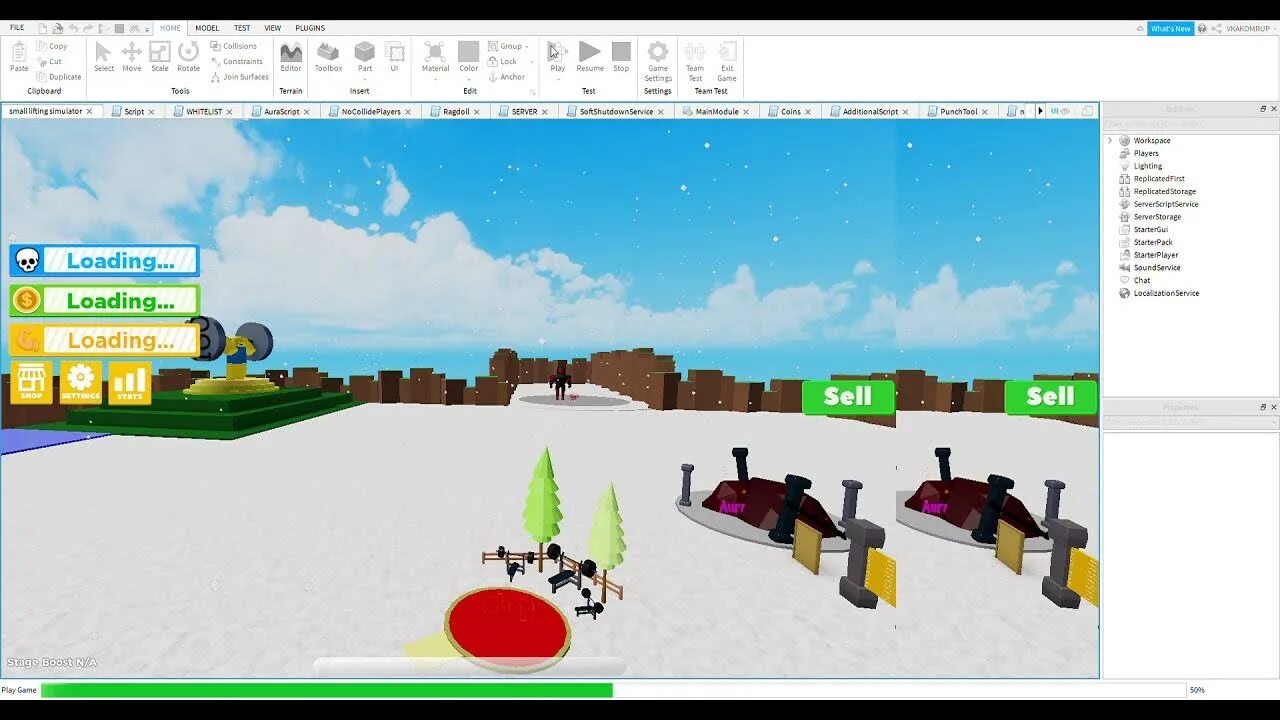Close the WHITELIST script tab

[x=229, y=112]
